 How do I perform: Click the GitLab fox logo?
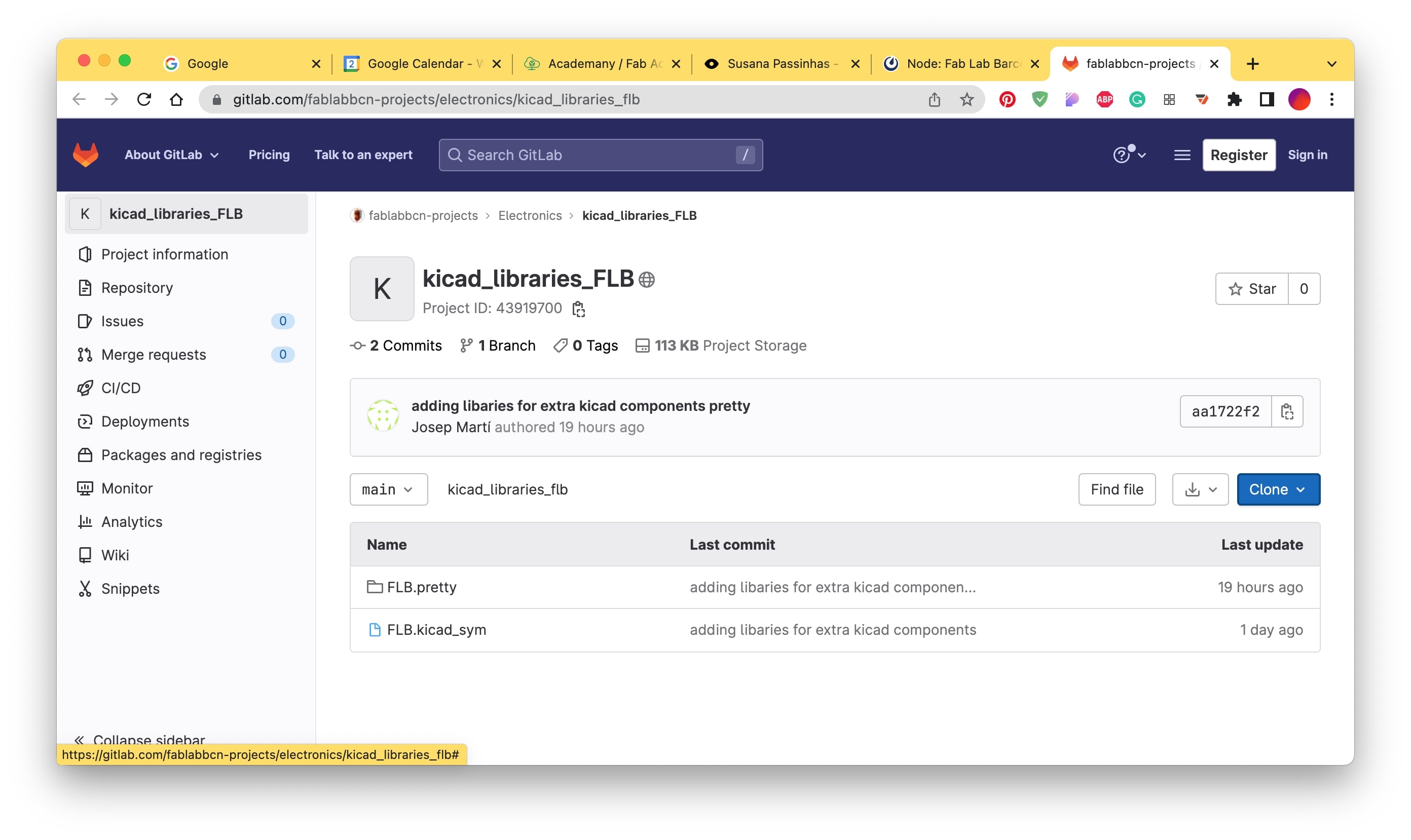[86, 155]
